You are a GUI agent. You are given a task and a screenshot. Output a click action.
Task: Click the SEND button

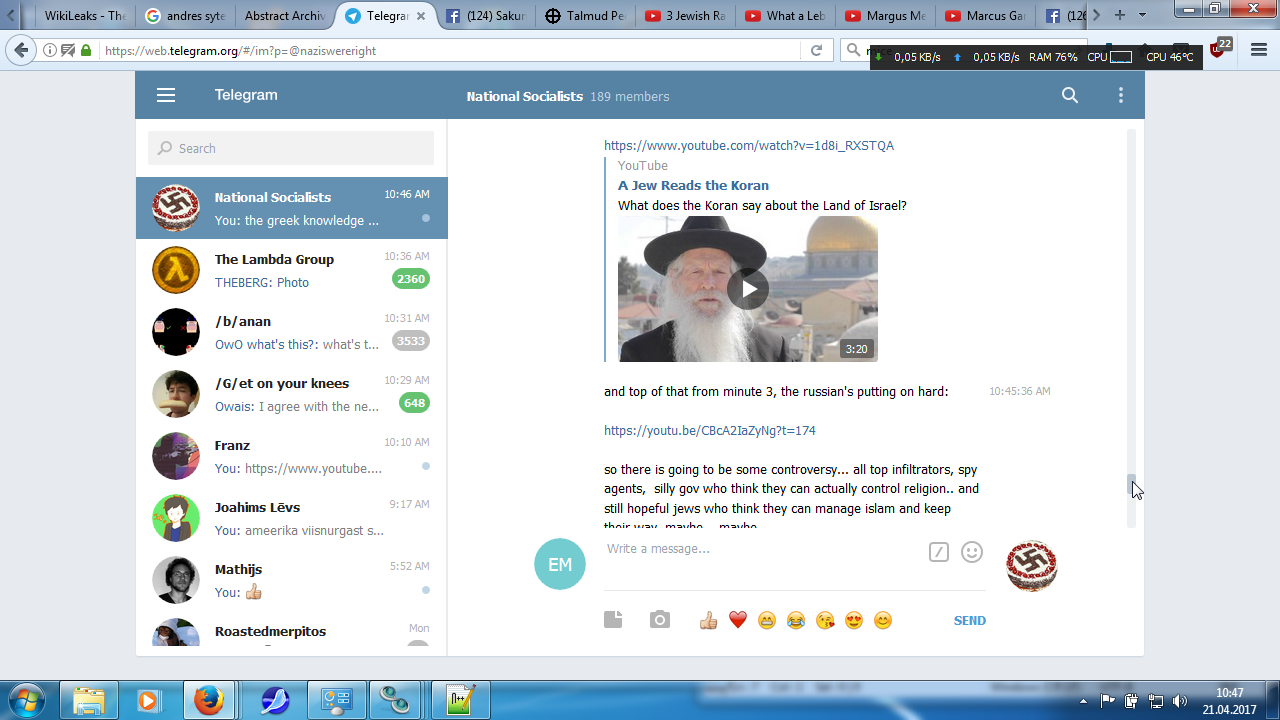click(x=970, y=621)
